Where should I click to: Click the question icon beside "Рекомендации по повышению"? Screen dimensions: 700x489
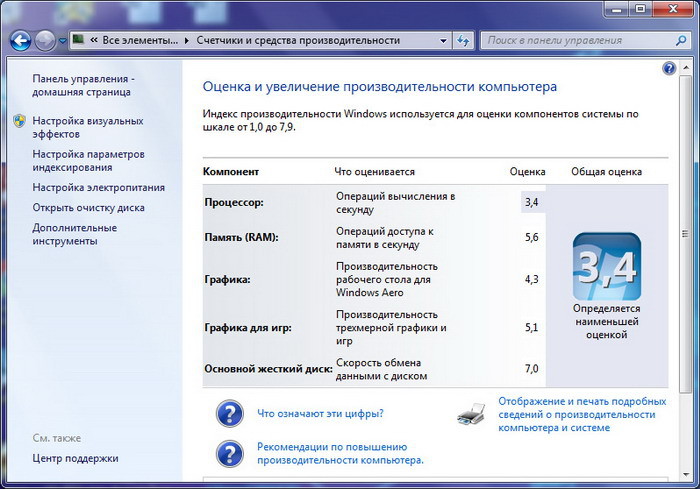click(230, 452)
